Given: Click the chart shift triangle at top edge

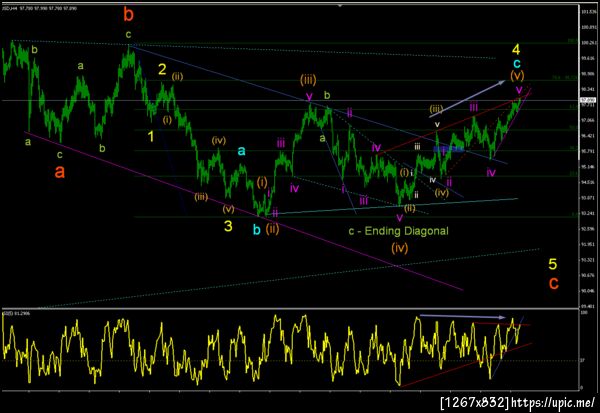Looking at the screenshot, I should (340, 5).
